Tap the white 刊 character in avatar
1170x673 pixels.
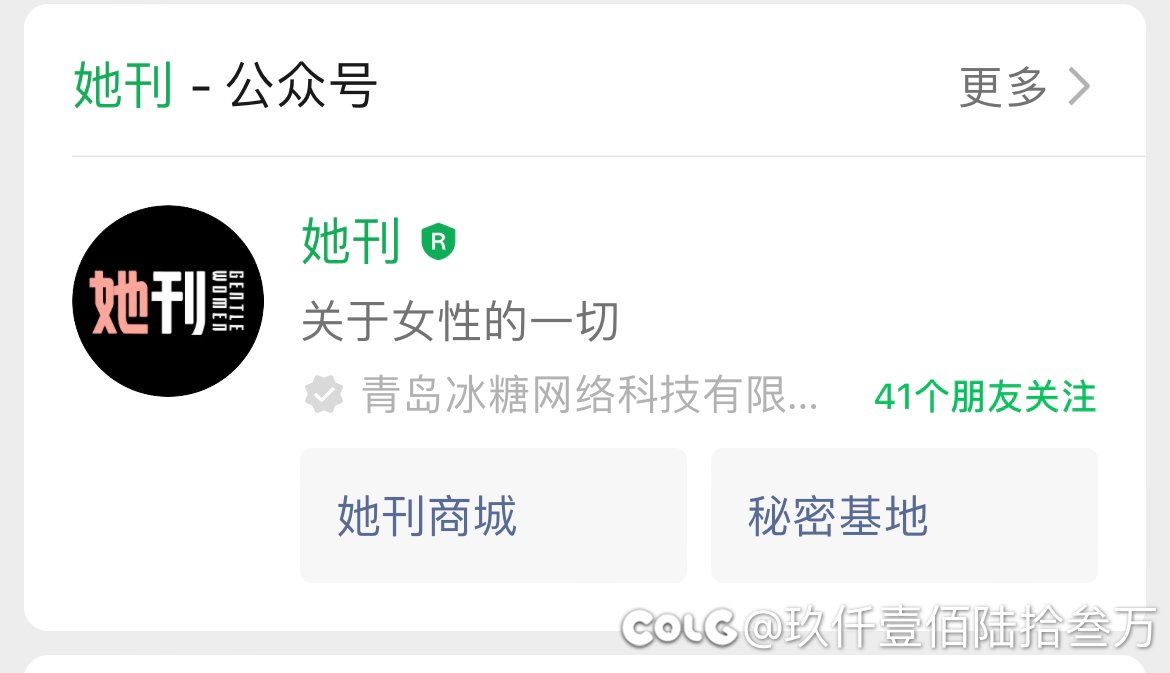pyautogui.click(x=179, y=302)
